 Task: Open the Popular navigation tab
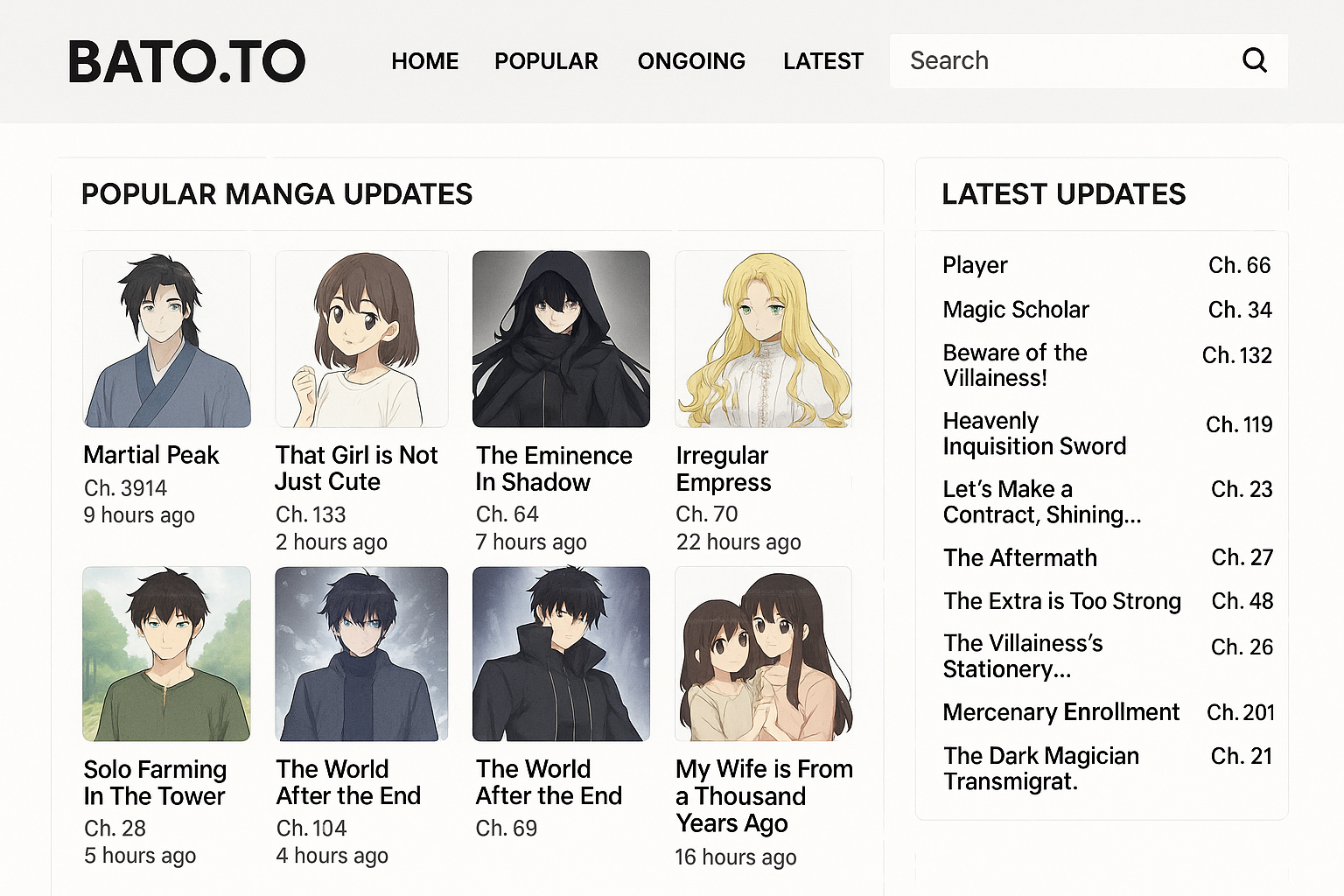[x=546, y=61]
